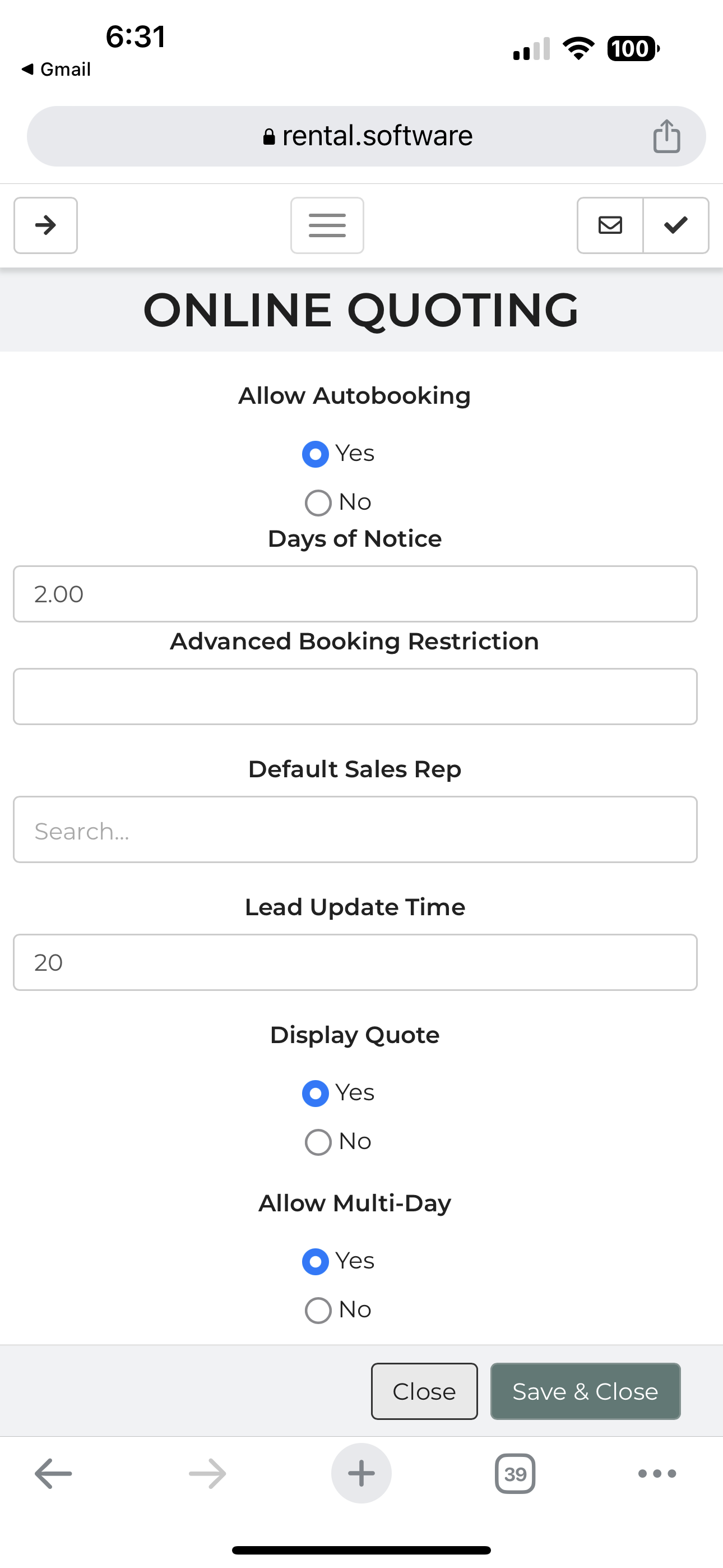Go back with the browser back arrow

(x=54, y=1473)
